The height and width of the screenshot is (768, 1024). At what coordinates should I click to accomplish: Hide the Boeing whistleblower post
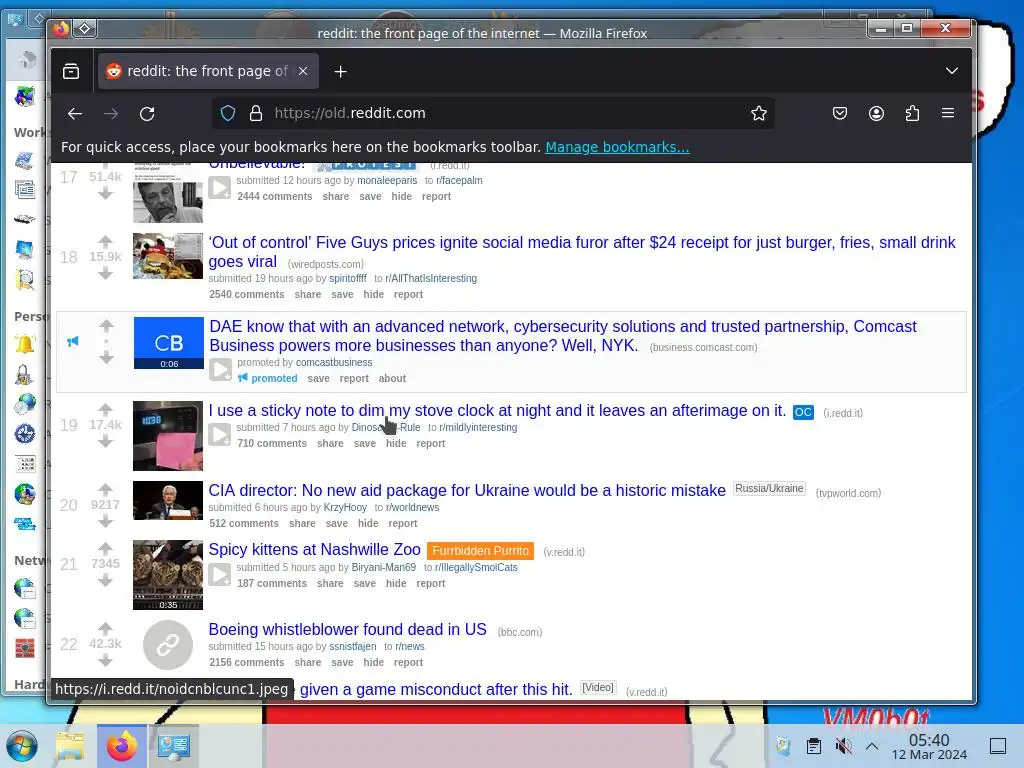[374, 662]
